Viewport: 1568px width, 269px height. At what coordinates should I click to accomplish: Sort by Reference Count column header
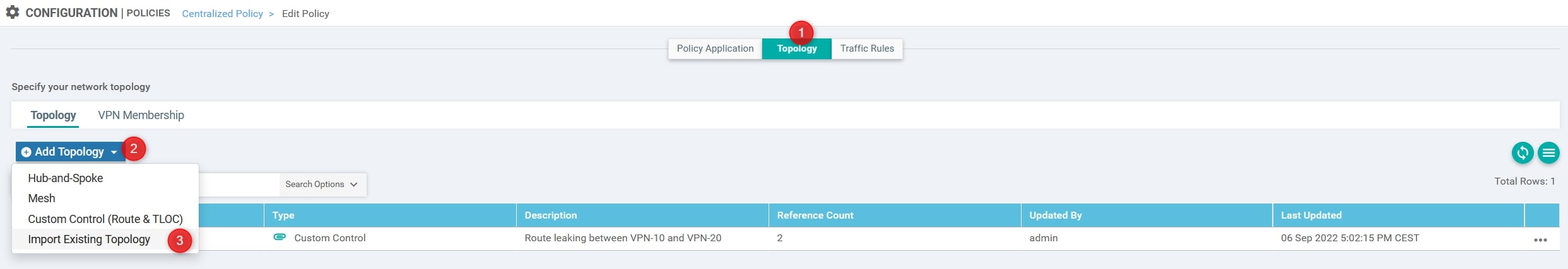pos(815,215)
